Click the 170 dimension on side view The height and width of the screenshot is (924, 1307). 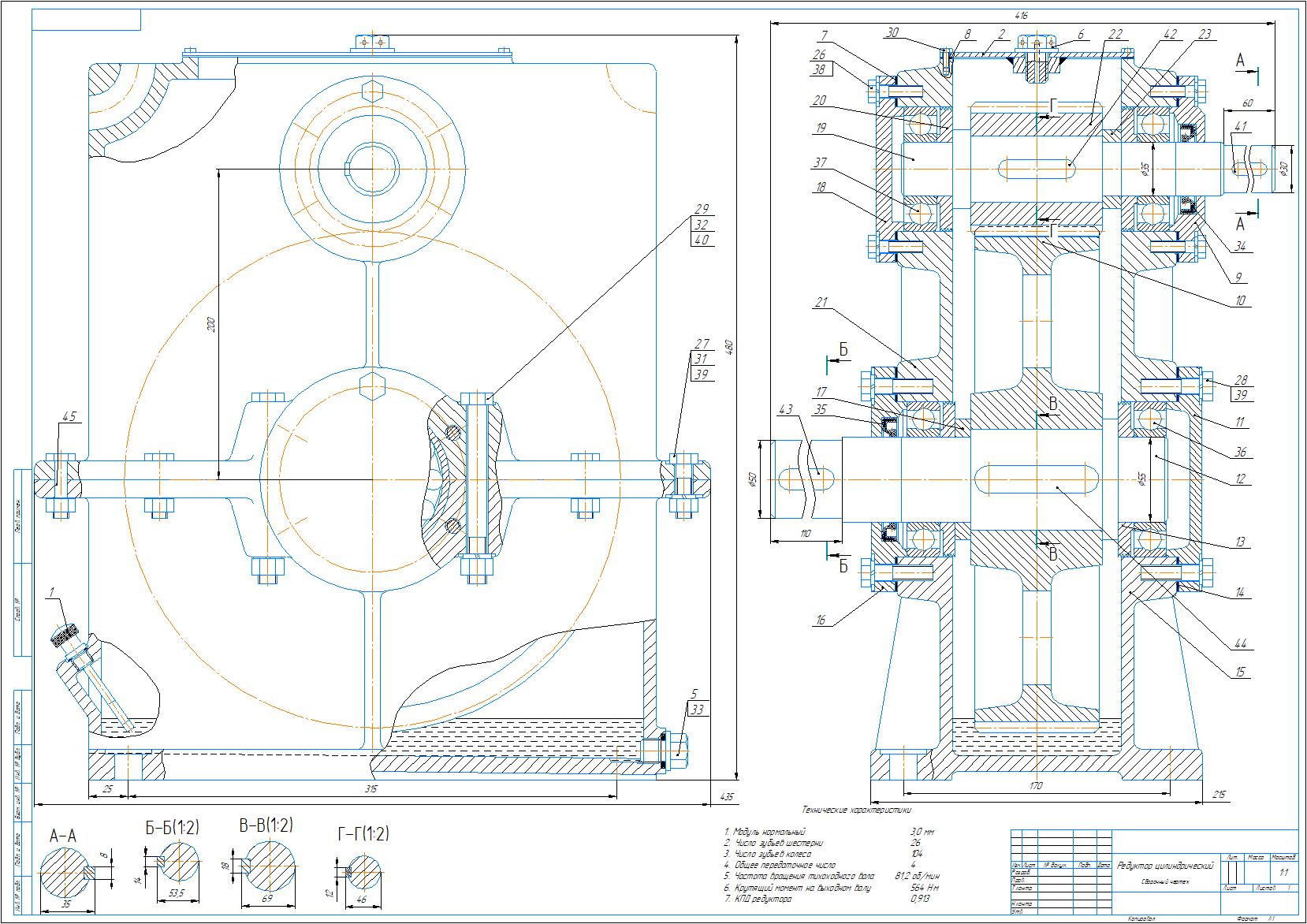click(1035, 785)
